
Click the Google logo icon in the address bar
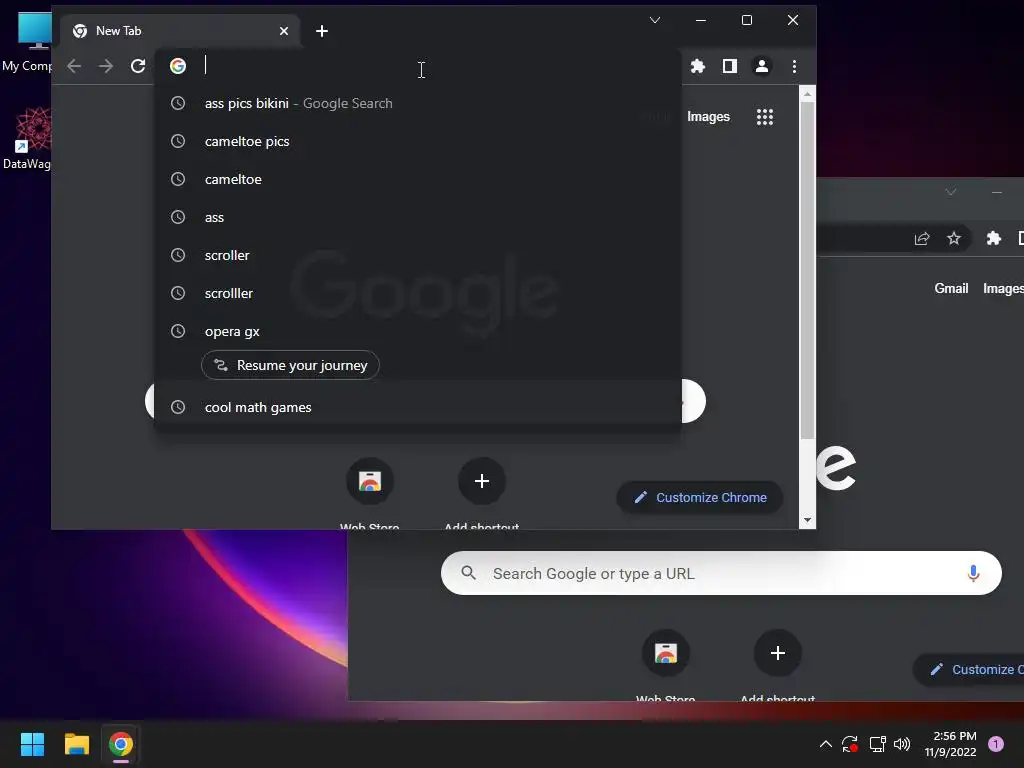(x=178, y=66)
